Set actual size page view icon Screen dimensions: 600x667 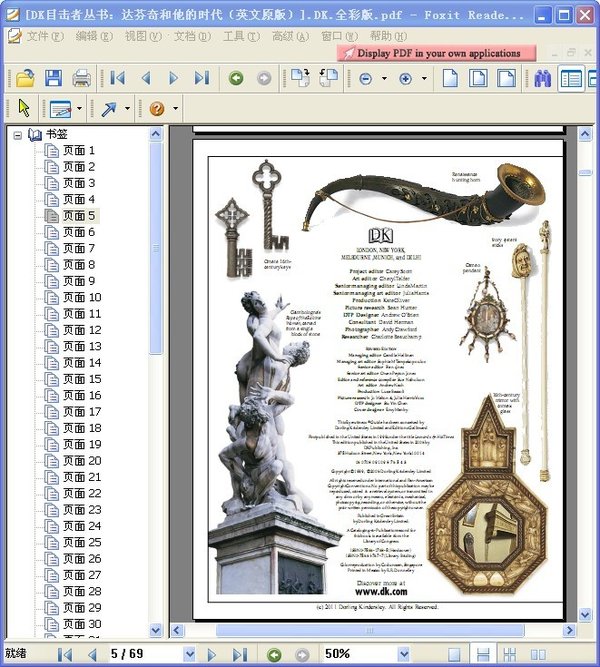(x=450, y=78)
